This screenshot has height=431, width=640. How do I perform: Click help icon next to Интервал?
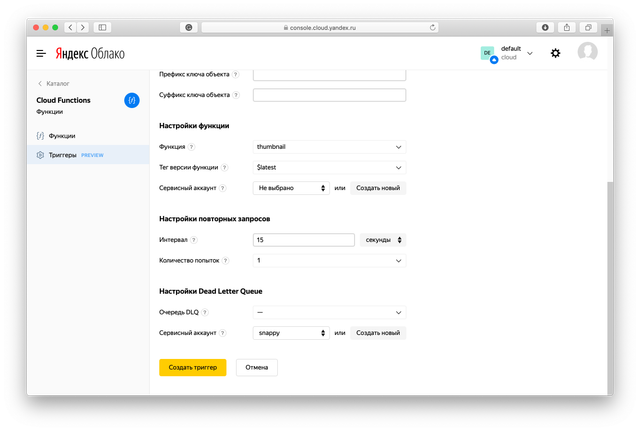[194, 240]
